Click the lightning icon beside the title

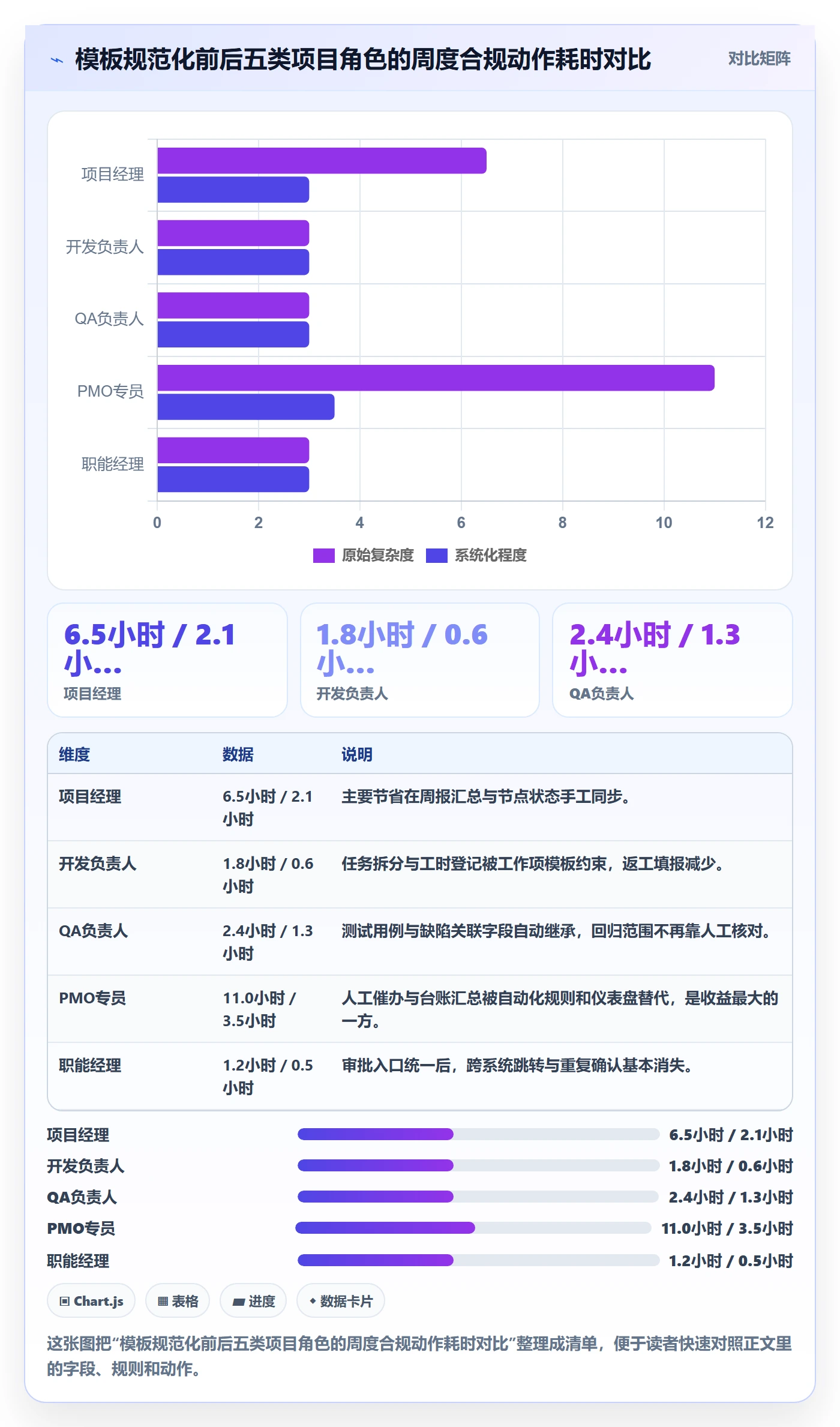coord(57,59)
